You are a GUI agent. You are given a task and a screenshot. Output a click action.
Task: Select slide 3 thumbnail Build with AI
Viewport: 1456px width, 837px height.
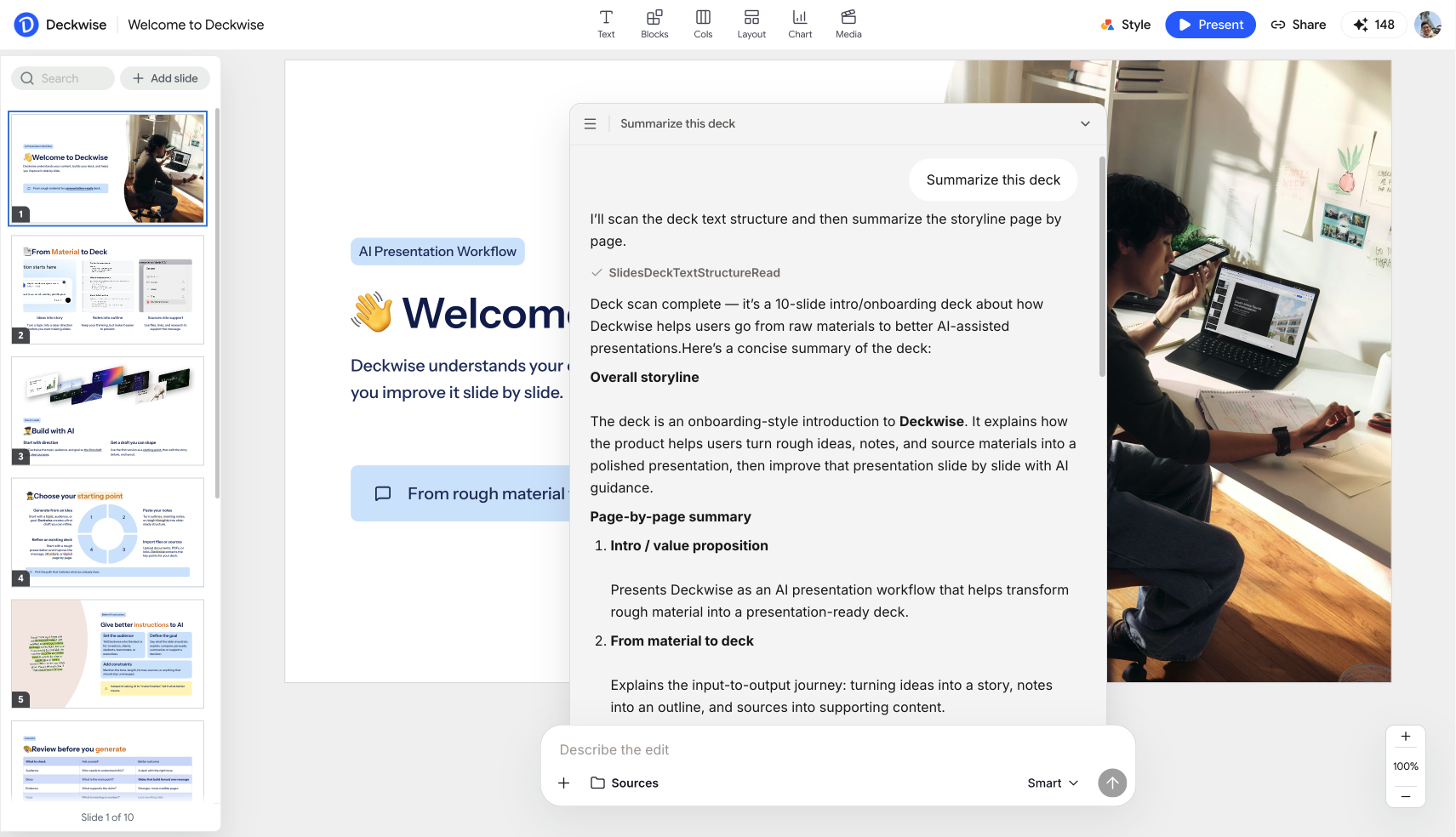click(x=107, y=411)
